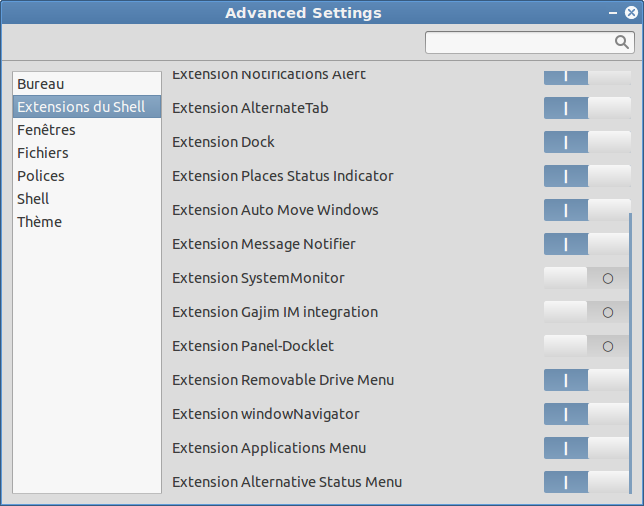644x506 pixels.
Task: Toggle the windowNavigator extension switch
Action: point(586,414)
